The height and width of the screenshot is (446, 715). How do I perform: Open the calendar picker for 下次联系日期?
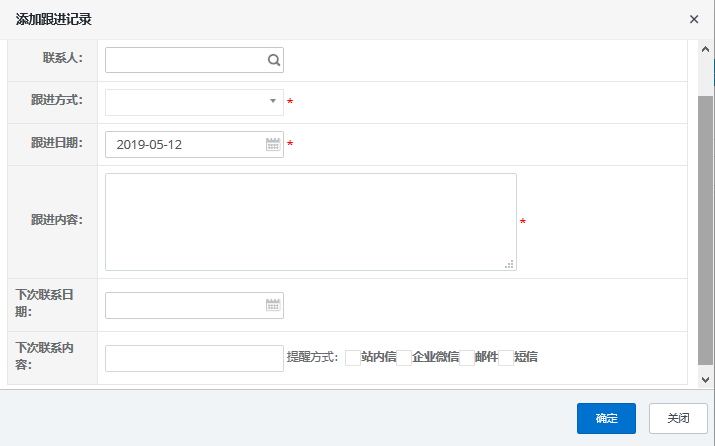click(x=273, y=305)
